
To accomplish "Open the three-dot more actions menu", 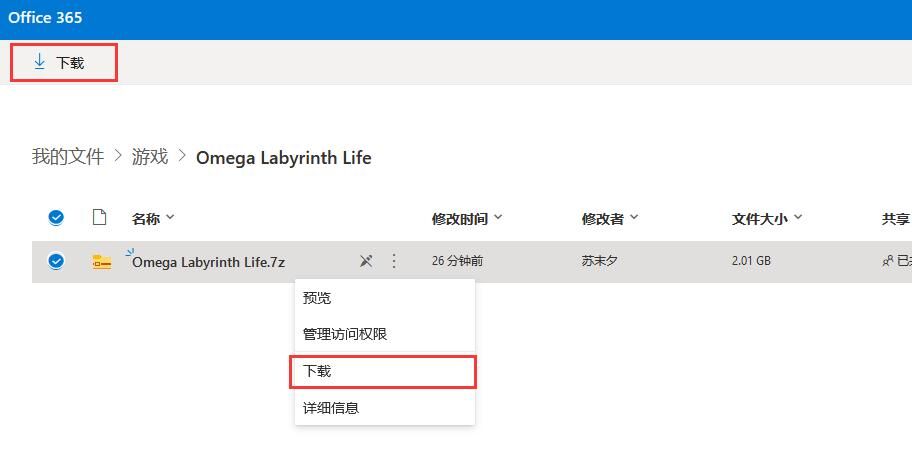I will pyautogui.click(x=394, y=261).
